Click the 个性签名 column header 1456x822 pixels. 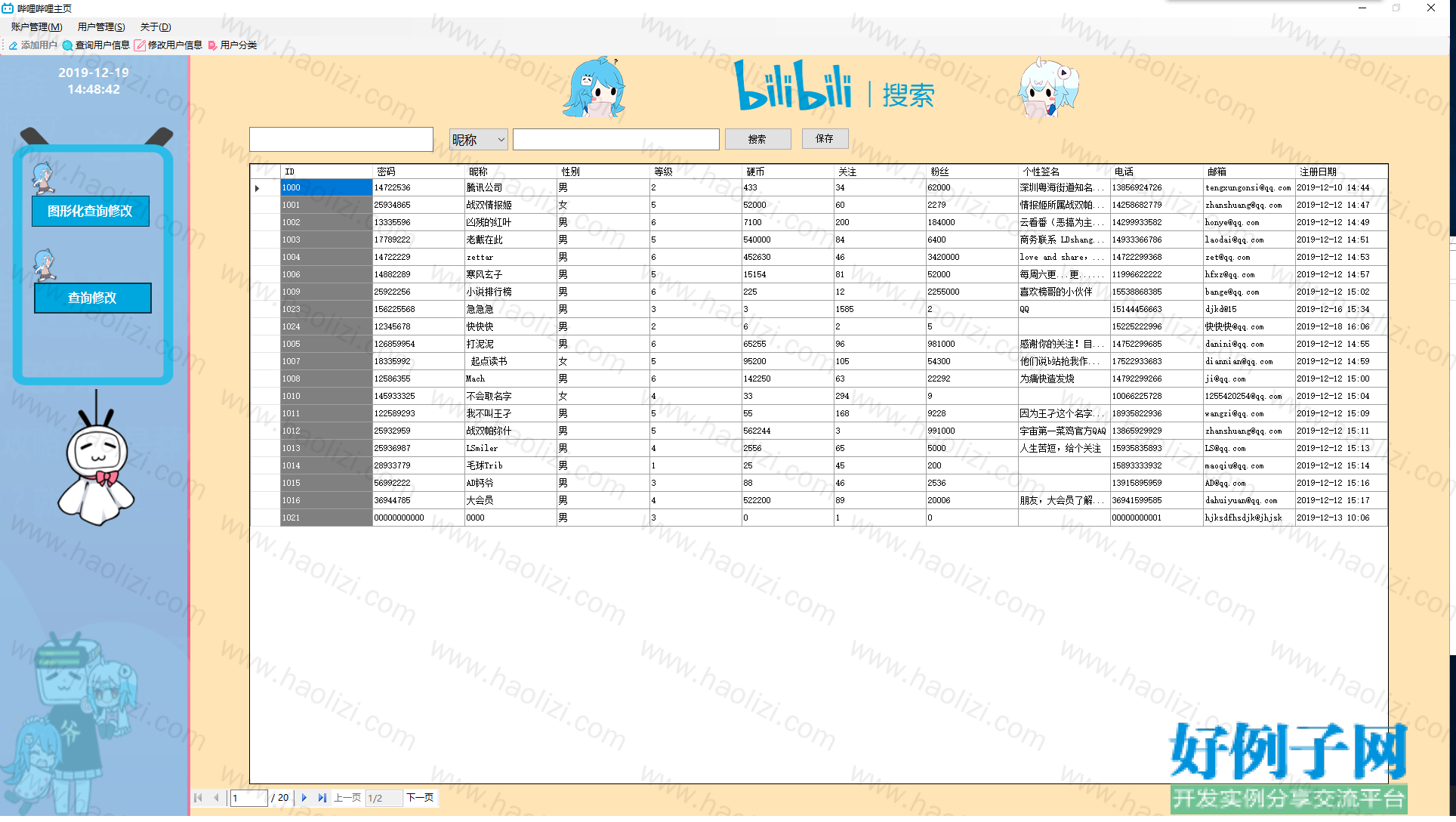tap(1063, 172)
